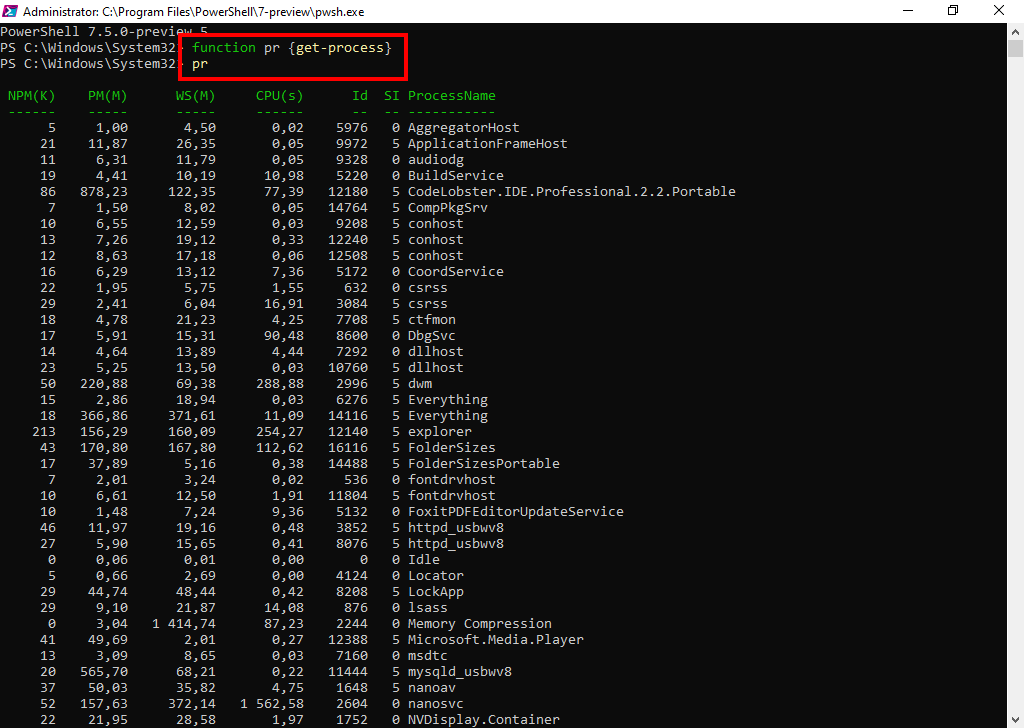The image size is (1024, 728).
Task: Click the 'function pr {get-process}' command text
Action: (291, 48)
